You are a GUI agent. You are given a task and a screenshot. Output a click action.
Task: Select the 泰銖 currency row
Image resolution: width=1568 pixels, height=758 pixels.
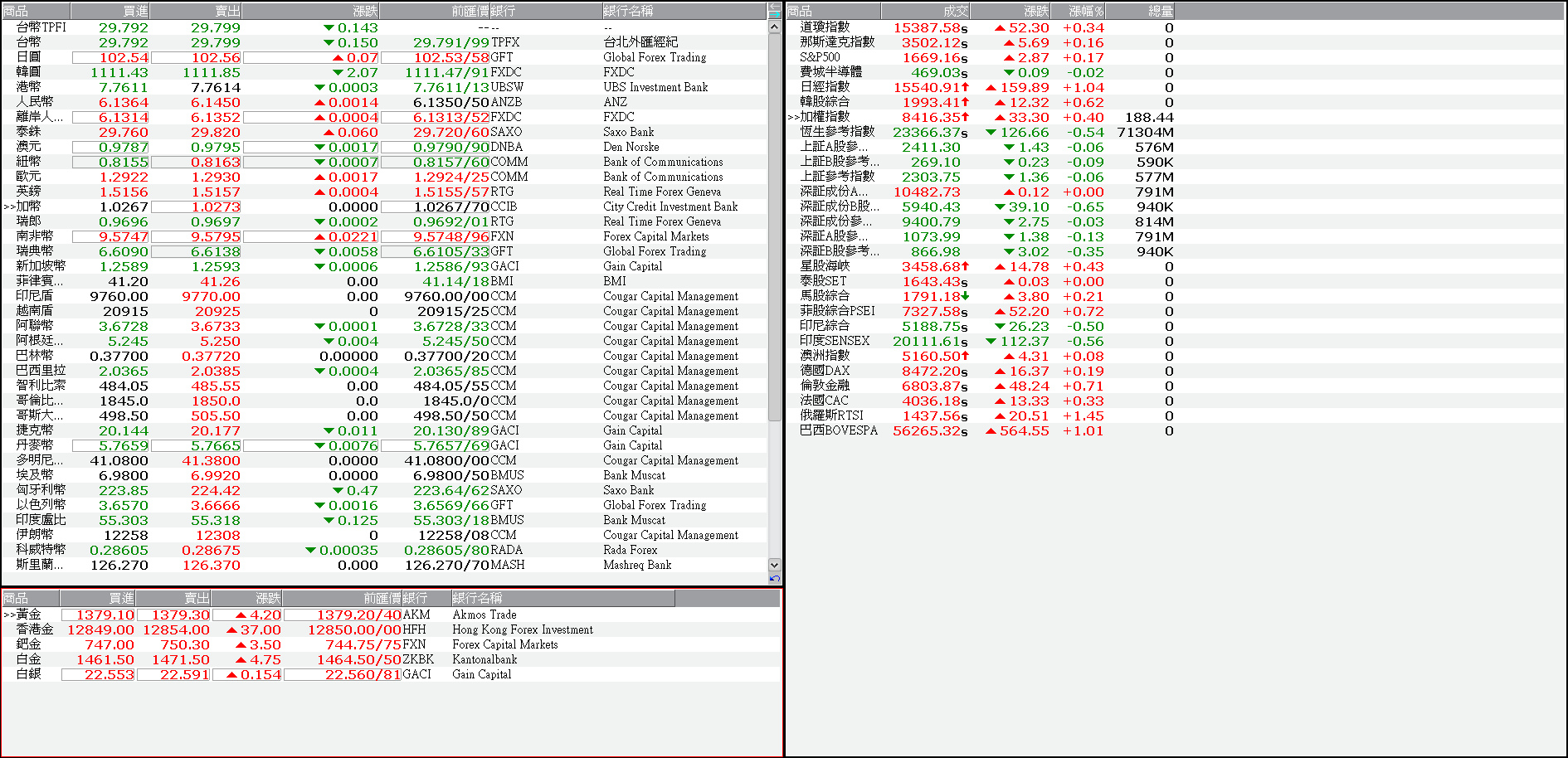[x=384, y=132]
